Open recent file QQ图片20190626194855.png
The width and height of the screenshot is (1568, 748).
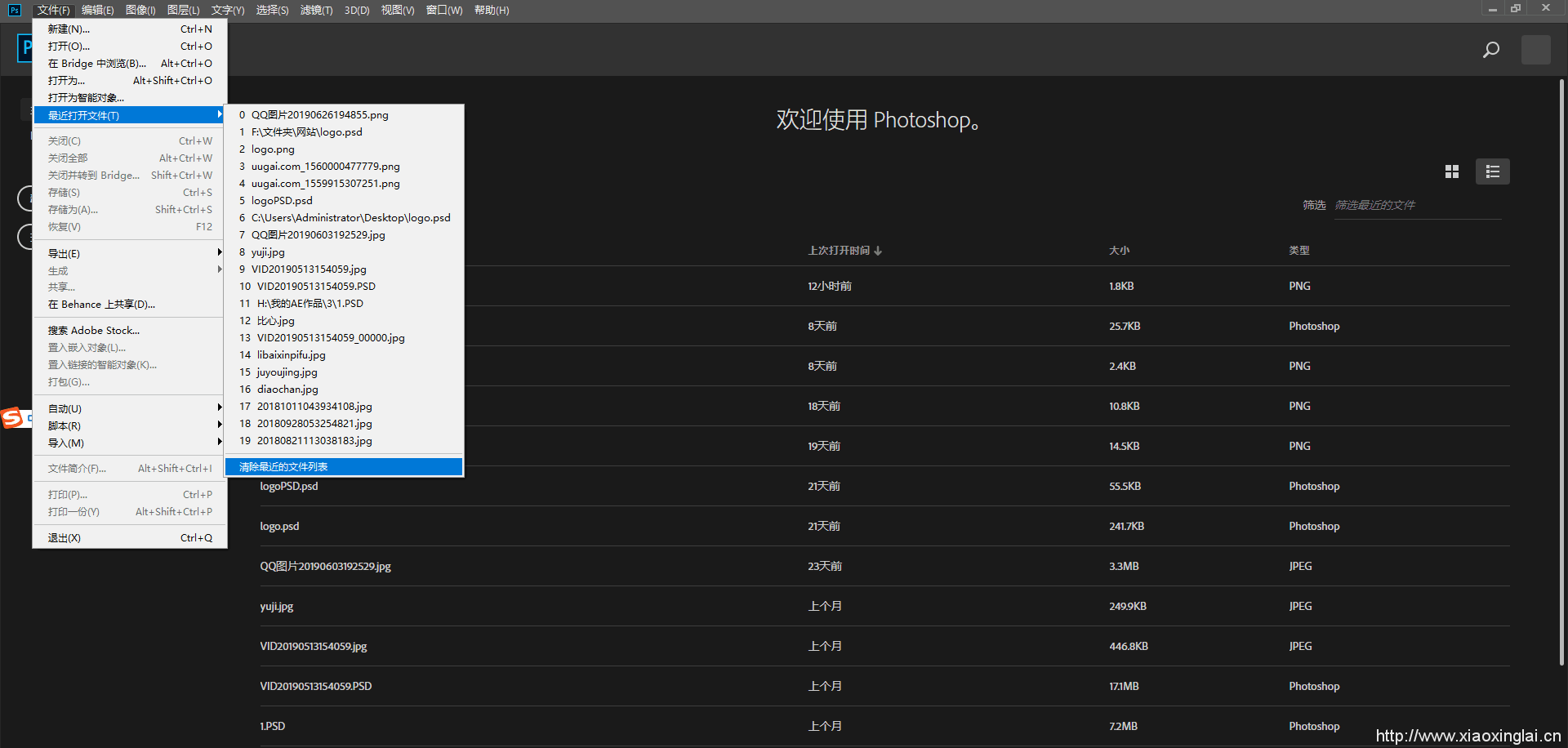coord(344,115)
